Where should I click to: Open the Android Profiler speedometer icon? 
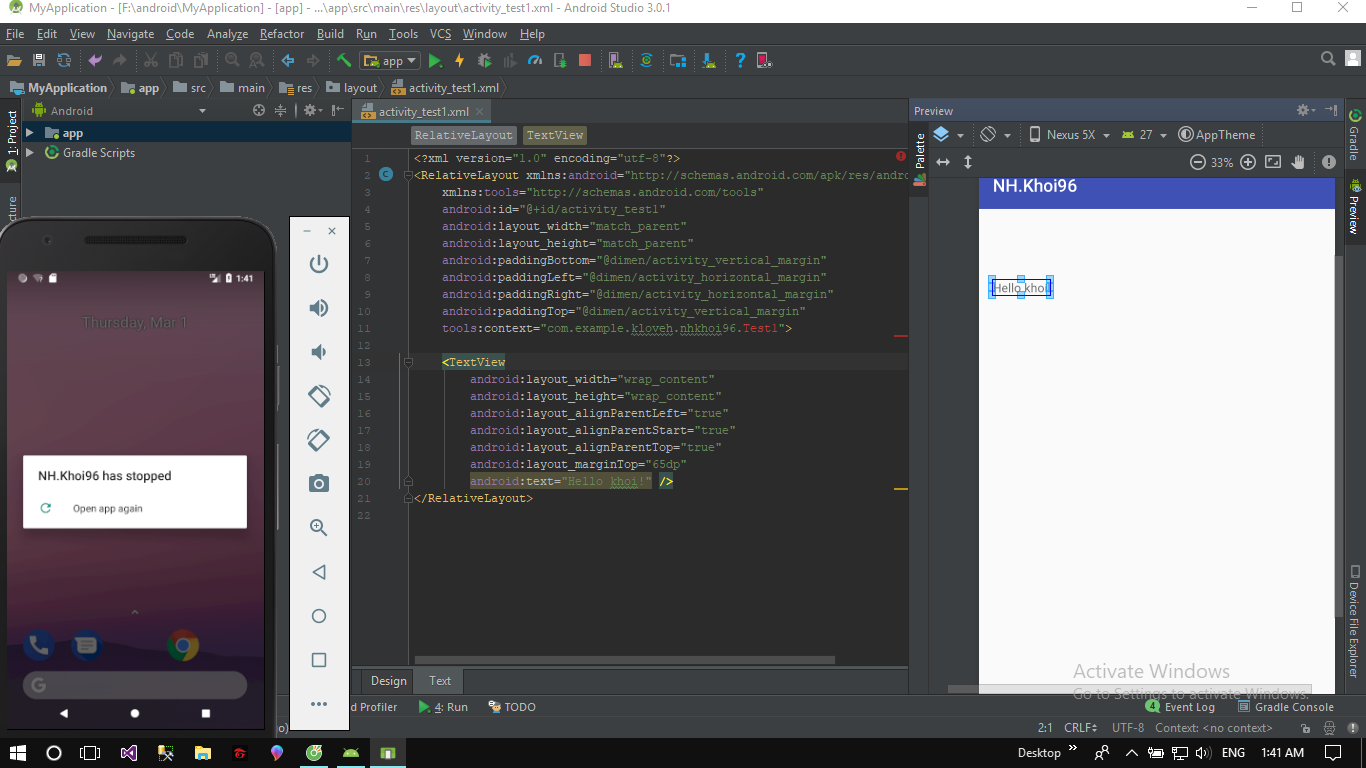point(535,61)
